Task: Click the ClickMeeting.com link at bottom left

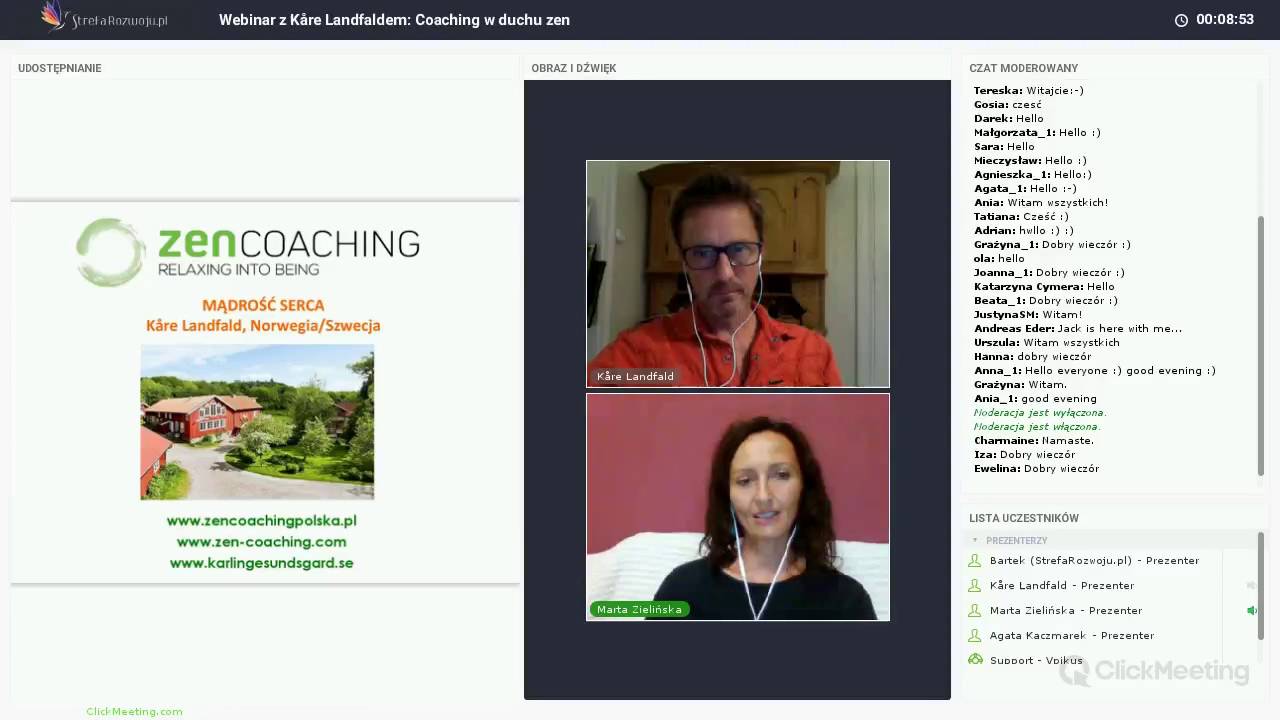Action: click(x=134, y=712)
